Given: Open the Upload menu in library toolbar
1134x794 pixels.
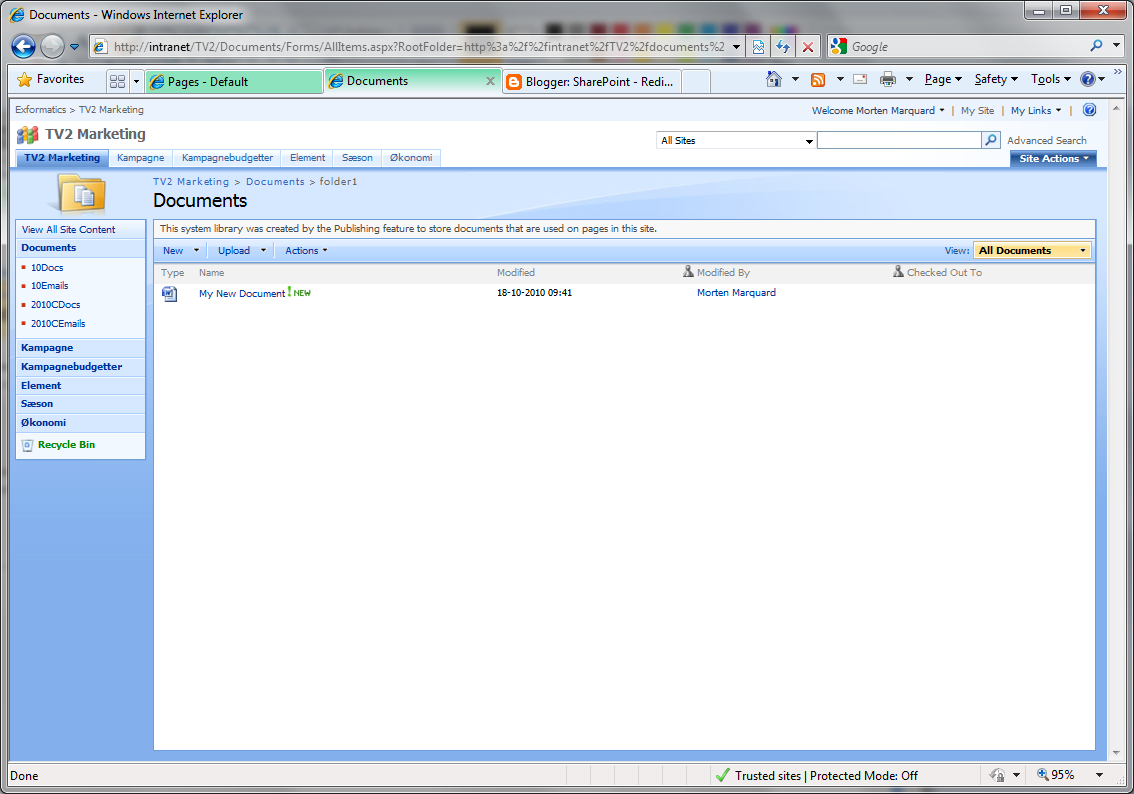Looking at the screenshot, I should (242, 250).
